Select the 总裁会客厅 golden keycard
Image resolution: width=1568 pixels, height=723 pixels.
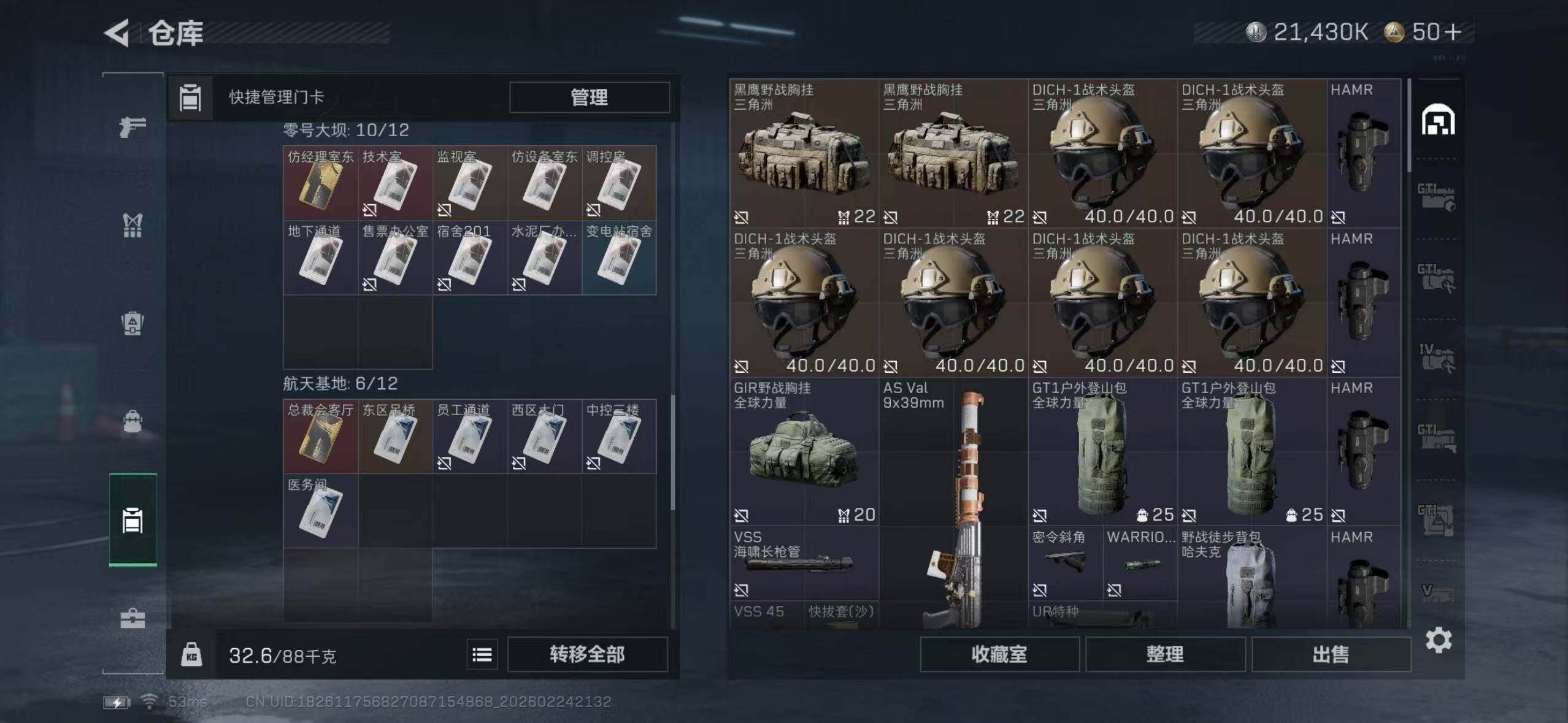click(x=320, y=436)
